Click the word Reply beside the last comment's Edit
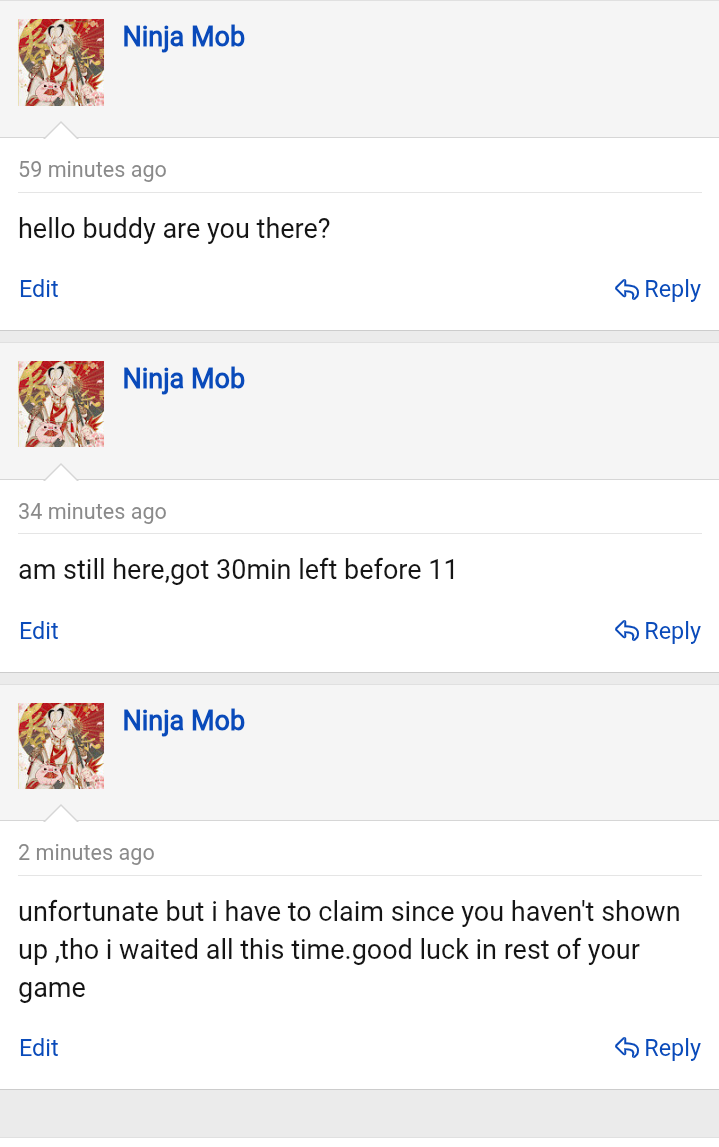 (672, 1048)
